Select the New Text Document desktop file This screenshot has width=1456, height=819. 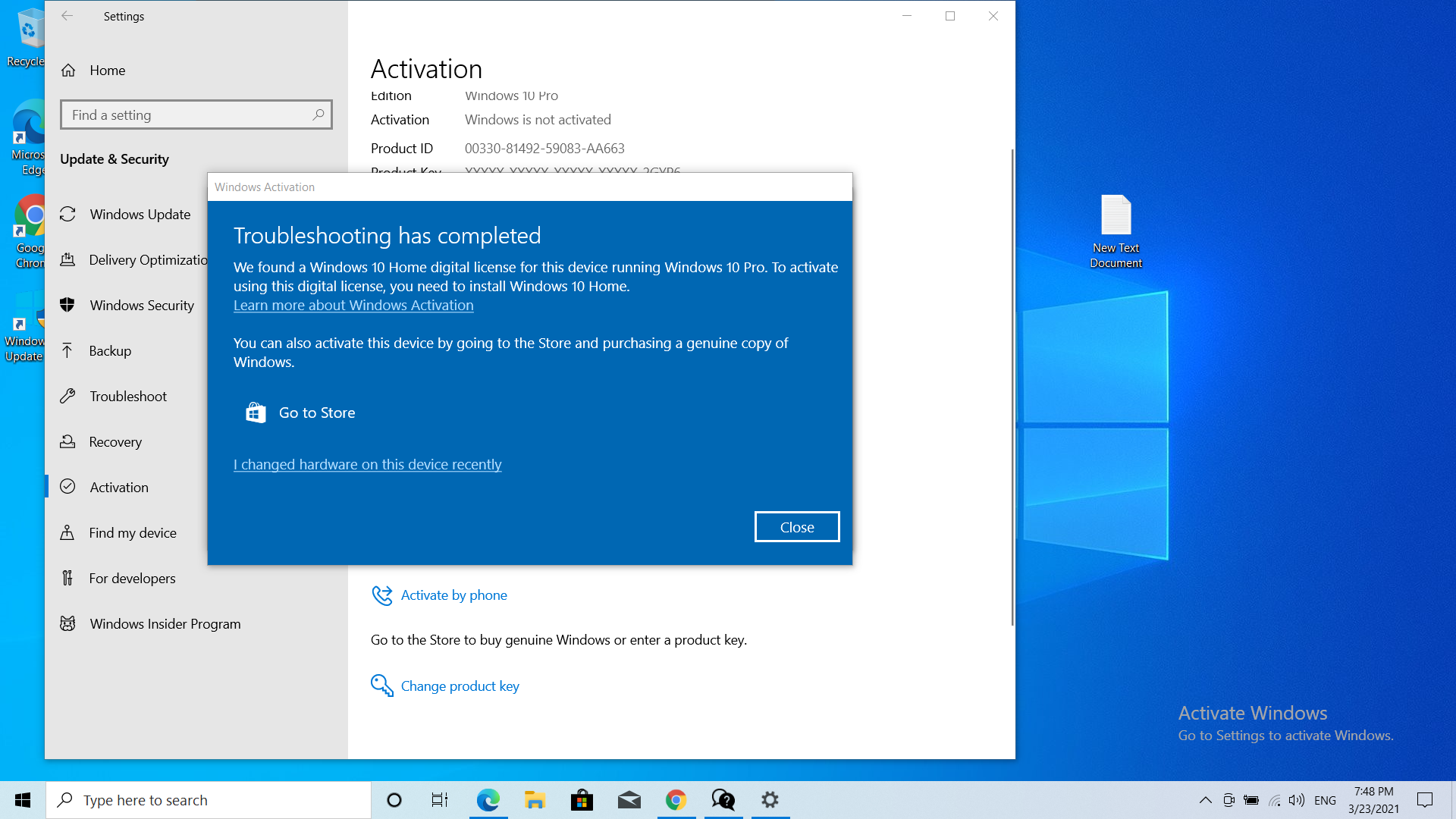[1116, 231]
